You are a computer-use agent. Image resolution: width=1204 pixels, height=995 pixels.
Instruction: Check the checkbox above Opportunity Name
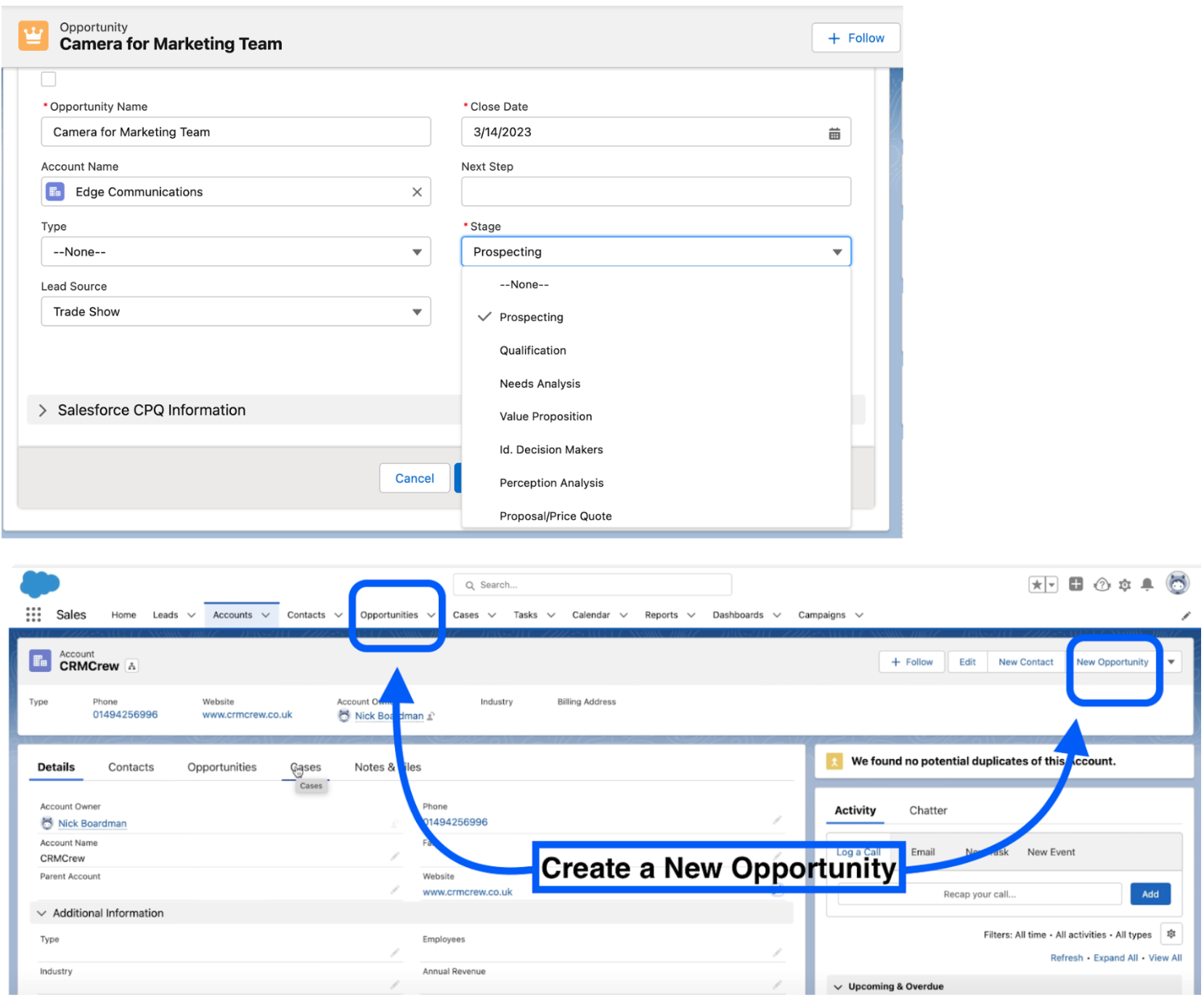tap(48, 79)
